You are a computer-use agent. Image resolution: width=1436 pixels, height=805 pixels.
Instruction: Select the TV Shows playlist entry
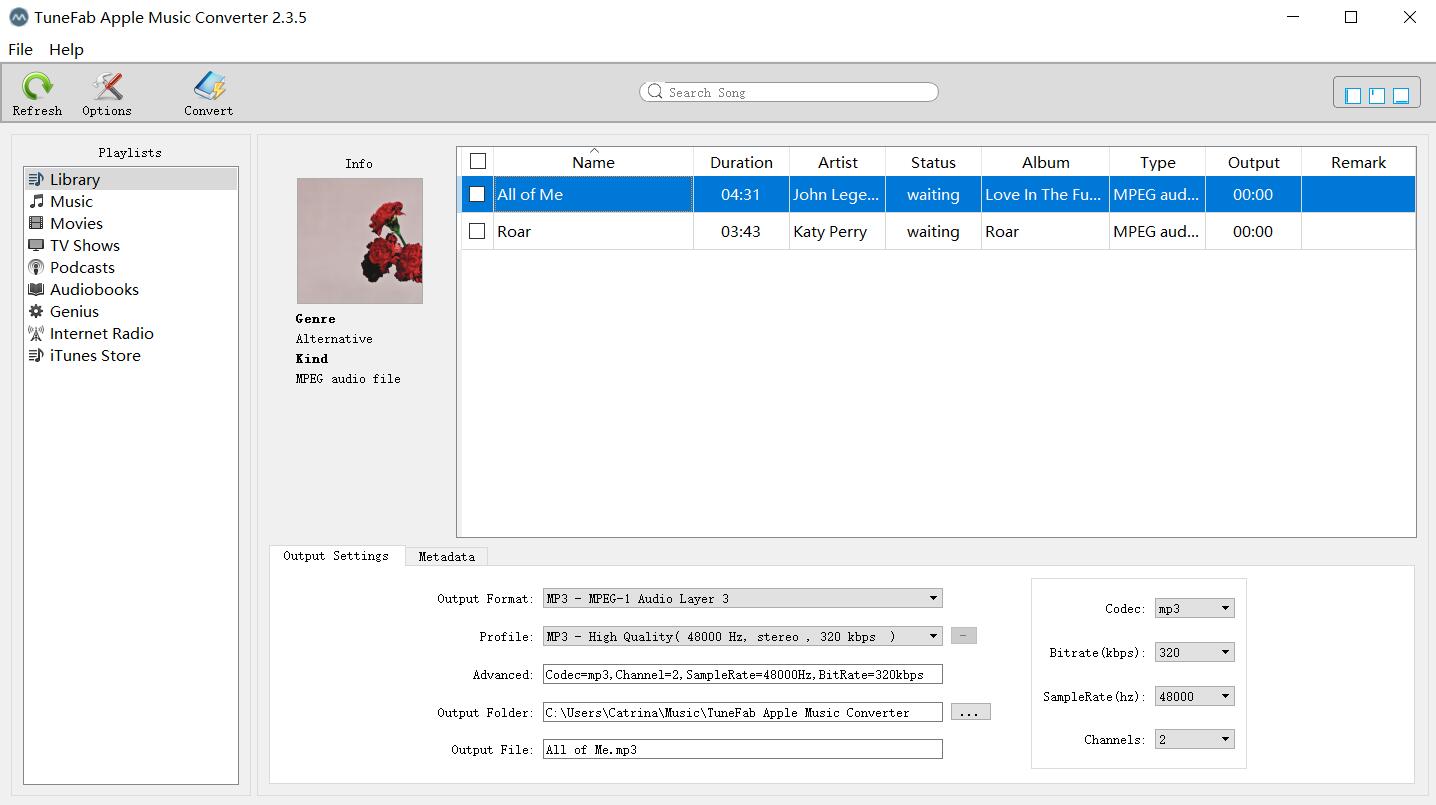(x=131, y=245)
